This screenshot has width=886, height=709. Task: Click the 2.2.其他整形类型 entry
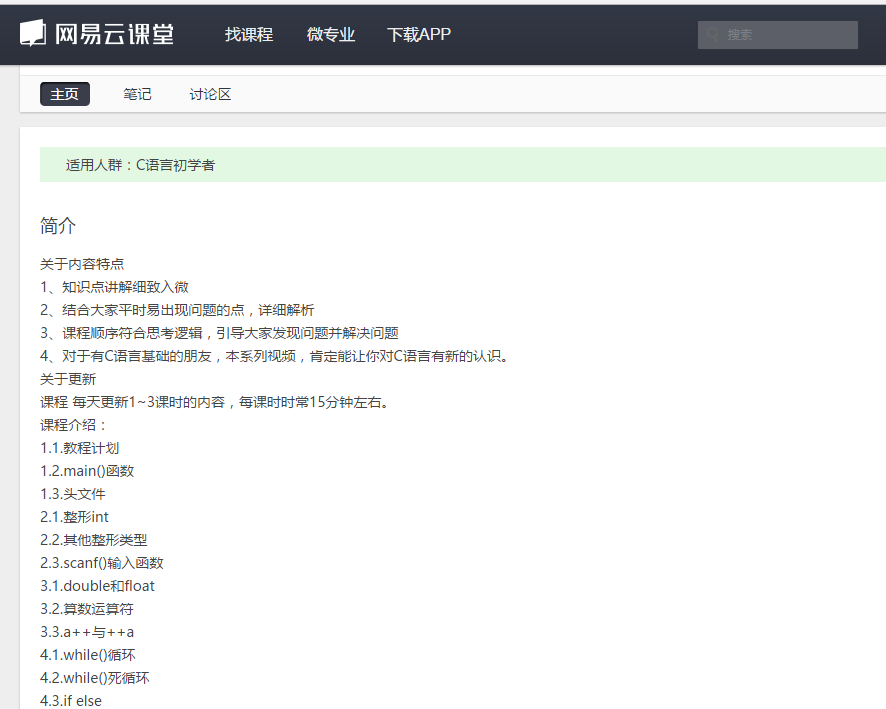point(94,540)
